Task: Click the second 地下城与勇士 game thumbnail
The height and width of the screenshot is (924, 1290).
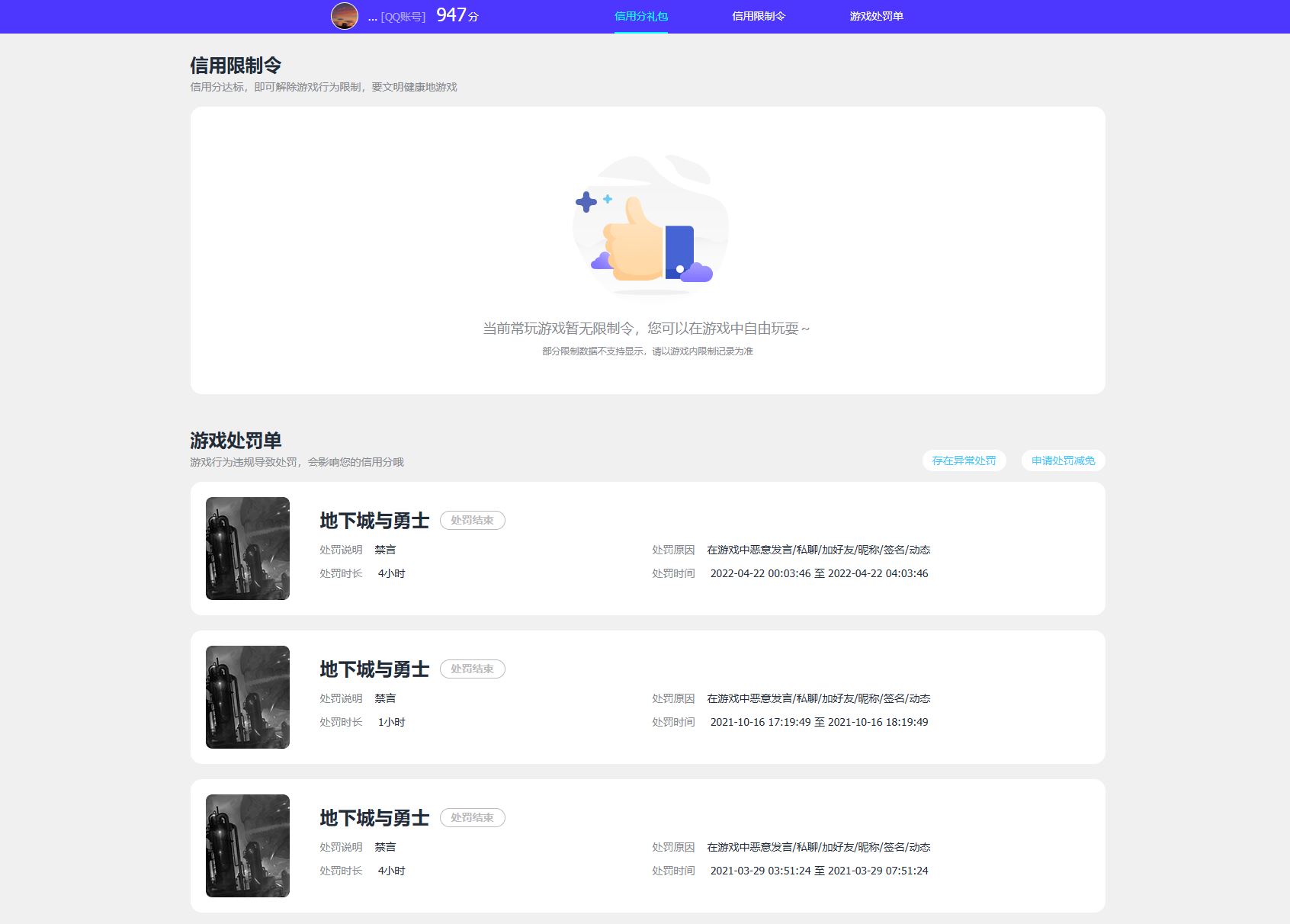Action: (247, 696)
